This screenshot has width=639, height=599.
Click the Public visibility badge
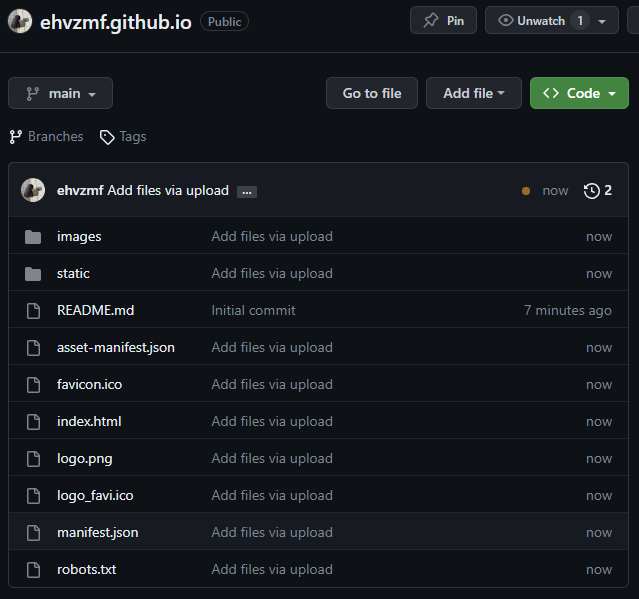click(x=225, y=22)
